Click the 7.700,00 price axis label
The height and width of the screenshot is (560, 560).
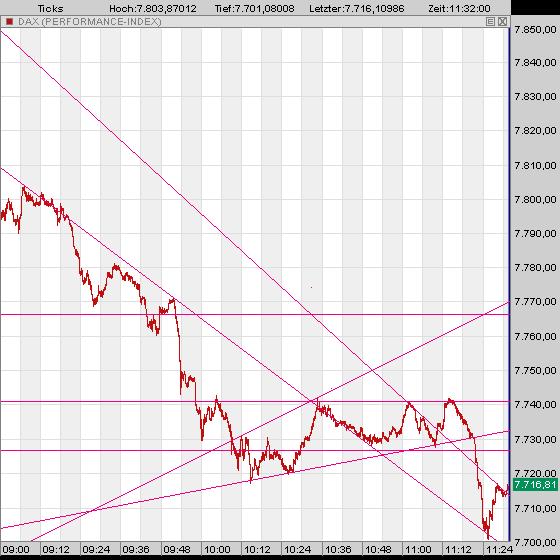click(x=535, y=542)
